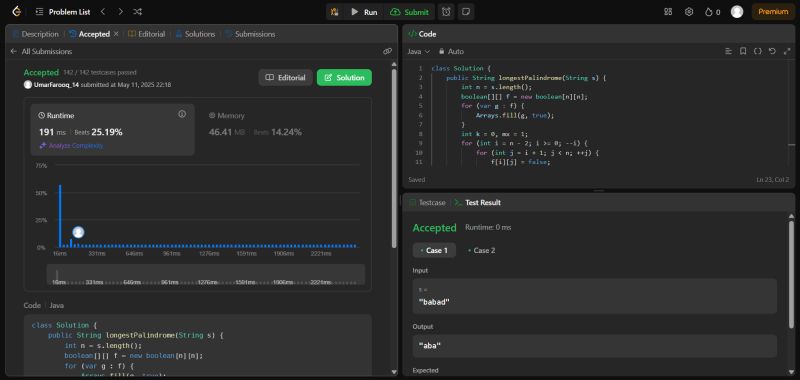Image resolution: width=800 pixels, height=380 pixels.
Task: Select the Code panel tab
Action: [x=422, y=34]
